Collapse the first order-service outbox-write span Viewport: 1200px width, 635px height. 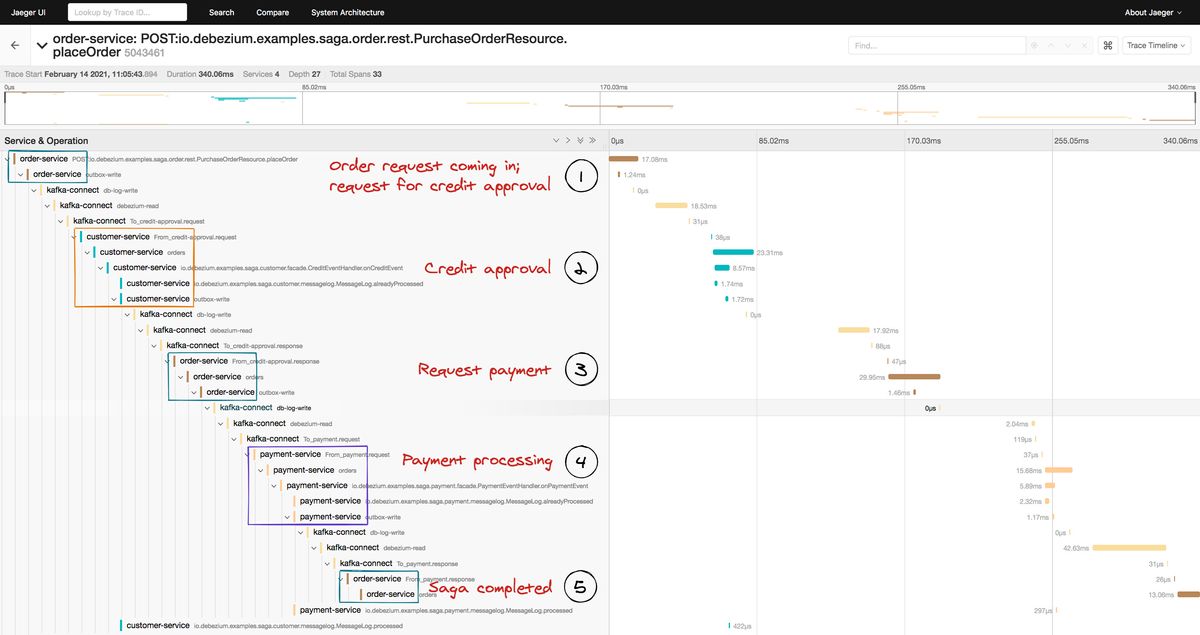coord(21,174)
